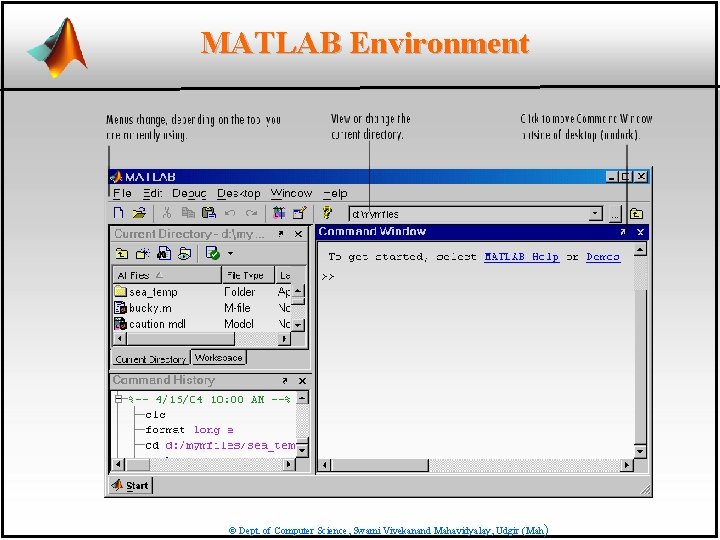The image size is (720, 540).
Task: Open dropdown arrow beside the checkmark report icon
Action: point(231,253)
